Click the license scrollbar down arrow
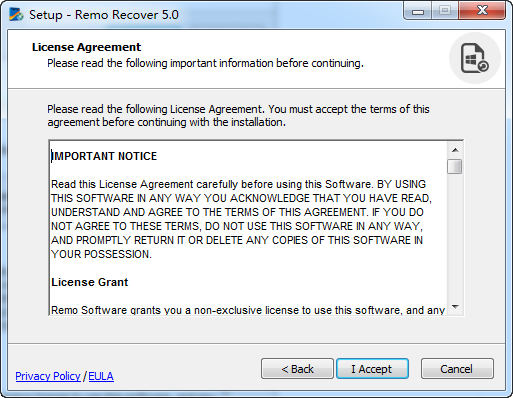 click(455, 307)
